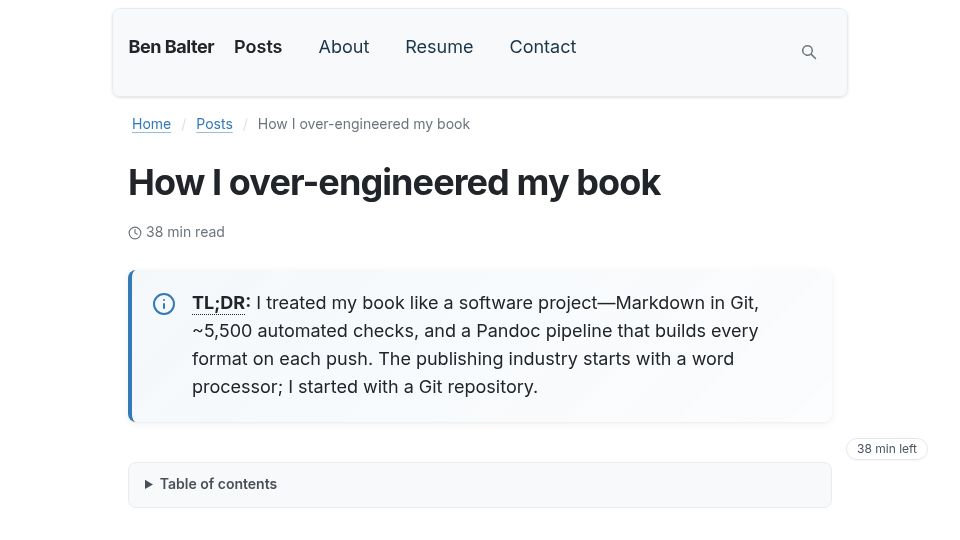
Task: Click the 'processor; I started with a Git repository.' line
Action: pos(364,387)
